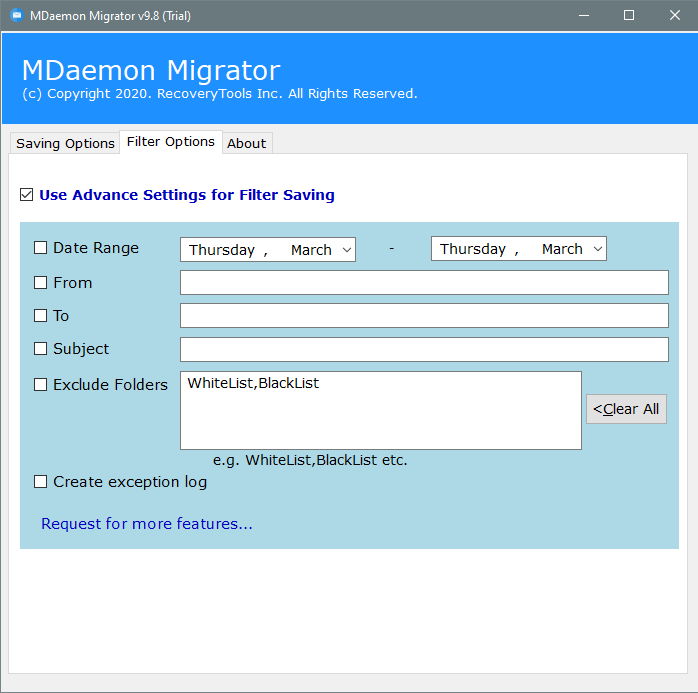
Task: Enable the Date Range checkbox
Action: pos(41,247)
